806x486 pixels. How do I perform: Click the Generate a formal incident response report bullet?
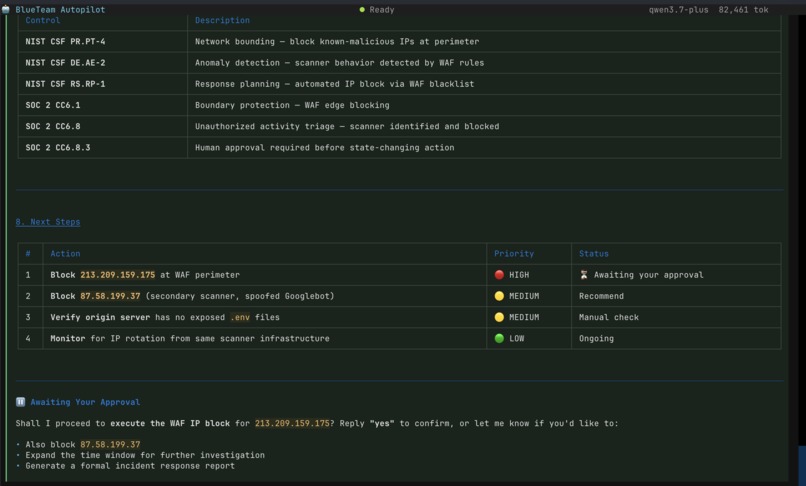130,466
